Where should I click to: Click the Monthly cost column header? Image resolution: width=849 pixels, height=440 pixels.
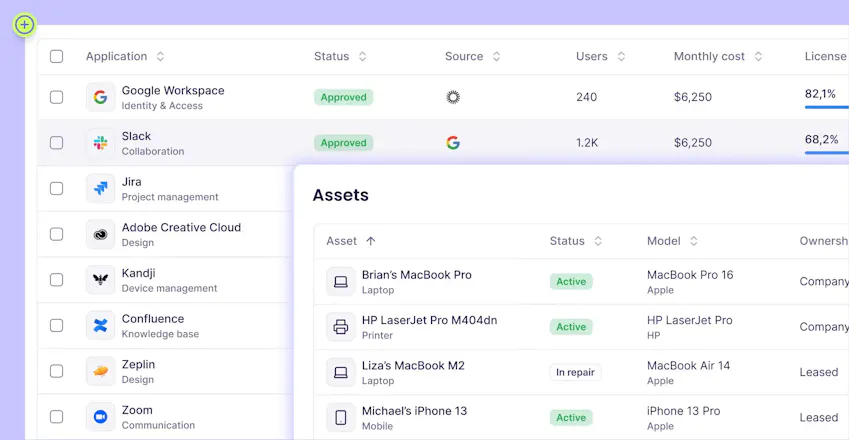pyautogui.click(x=709, y=56)
